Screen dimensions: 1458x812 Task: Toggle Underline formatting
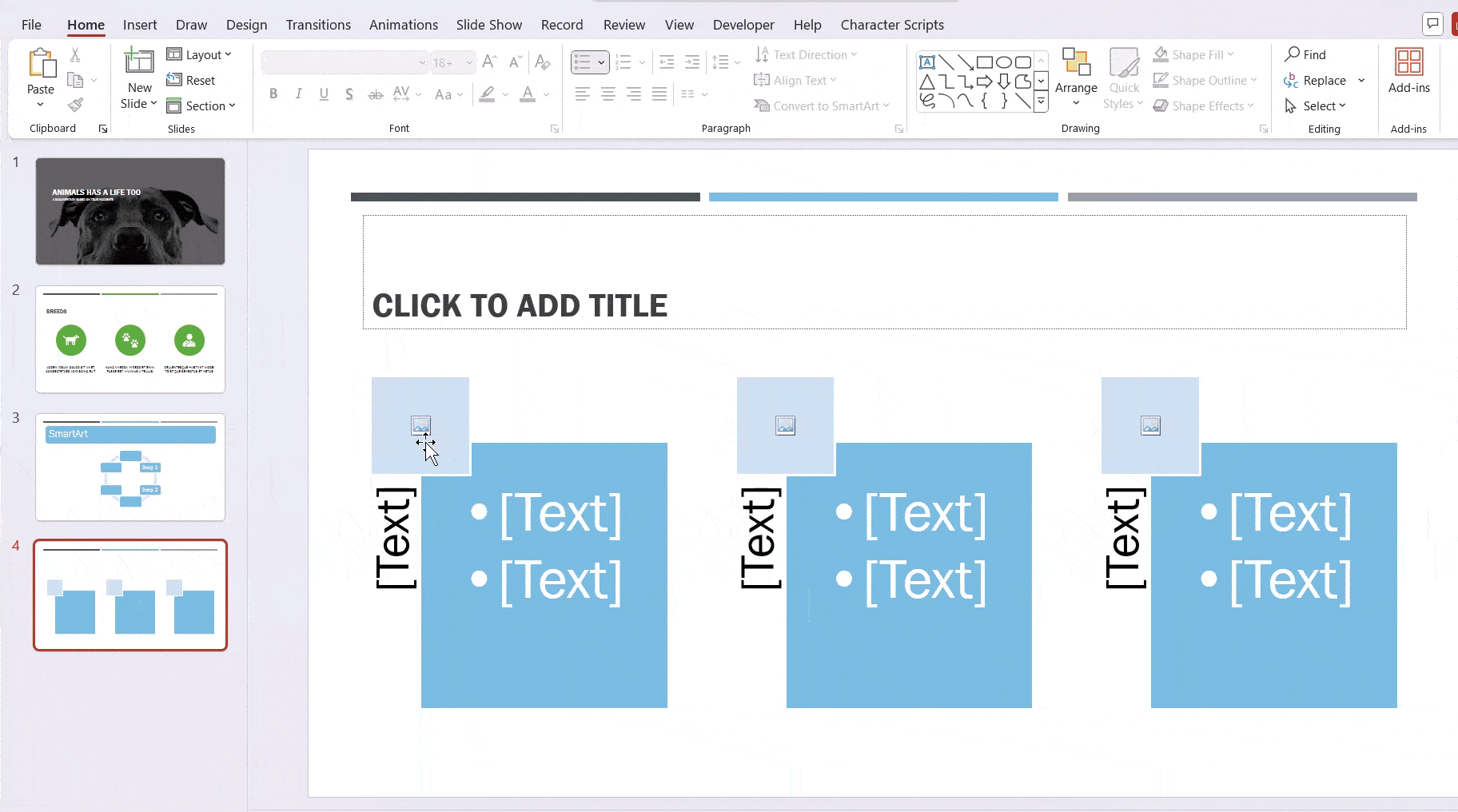pos(323,94)
